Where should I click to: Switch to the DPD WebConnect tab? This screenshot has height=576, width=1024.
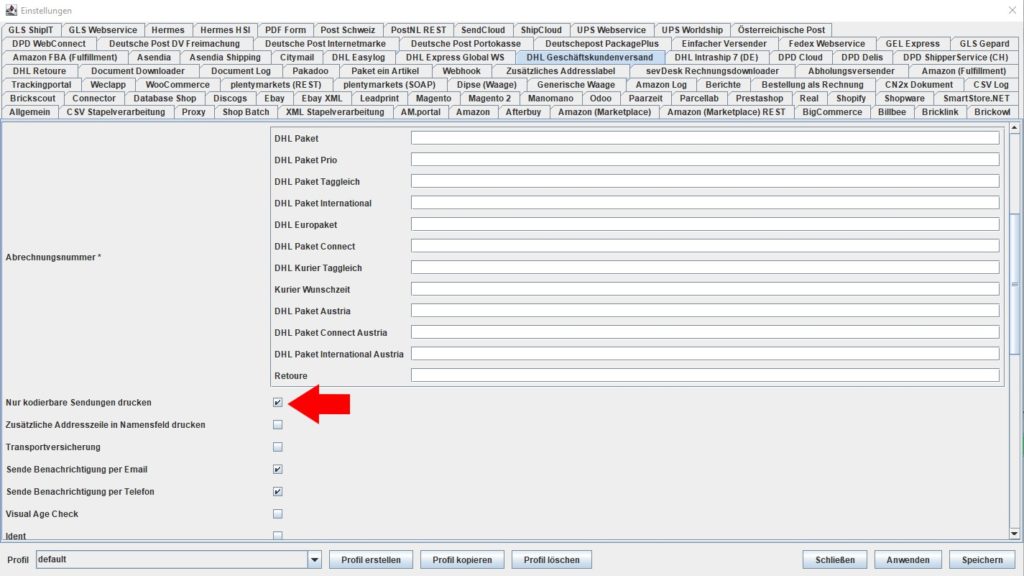coord(49,43)
